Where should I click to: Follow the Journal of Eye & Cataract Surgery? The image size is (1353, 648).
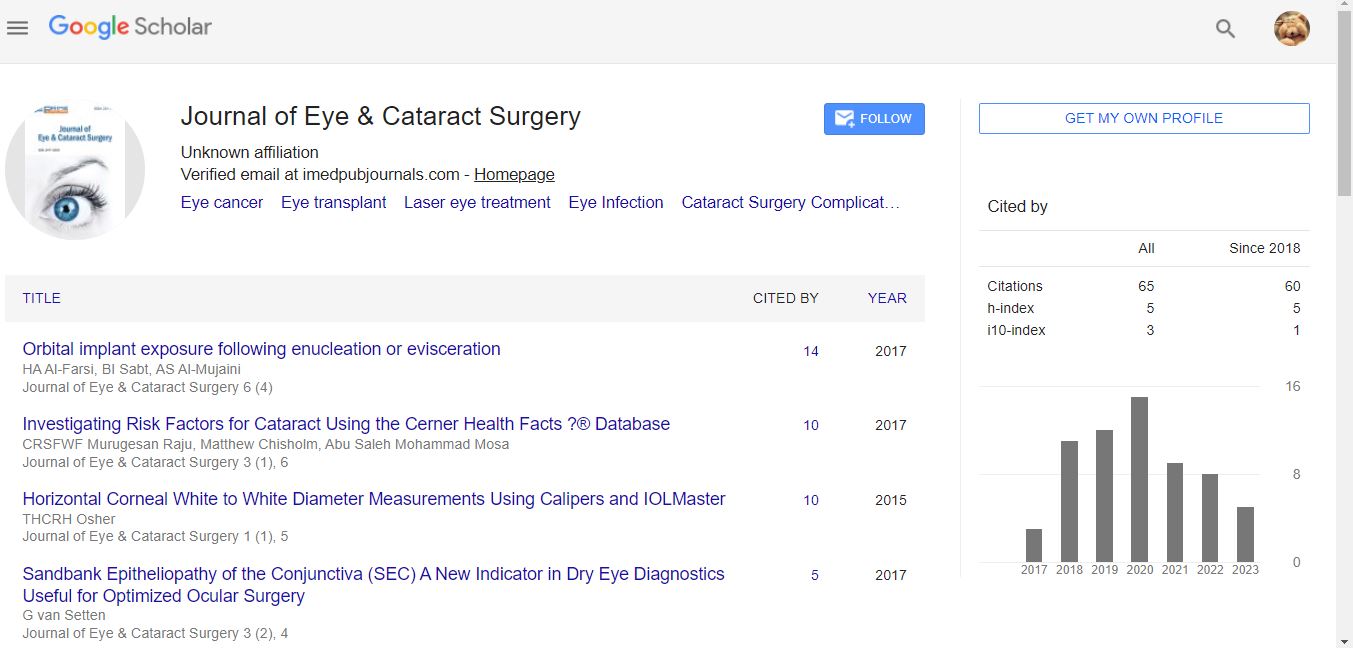pos(874,118)
